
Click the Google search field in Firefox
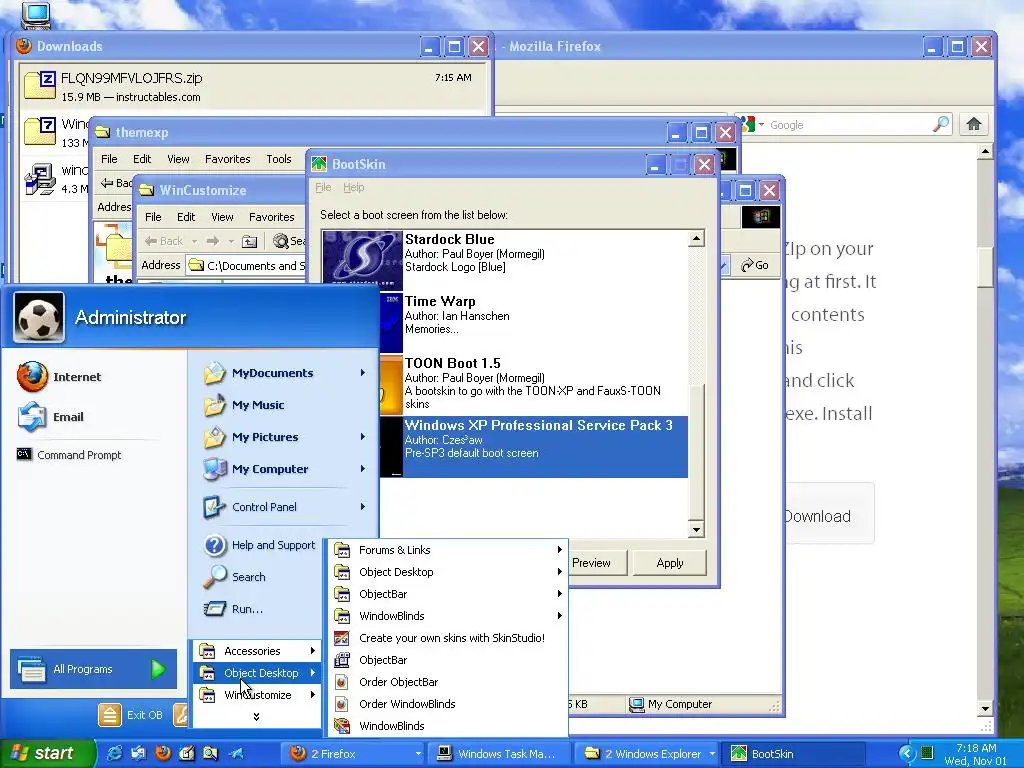point(849,125)
